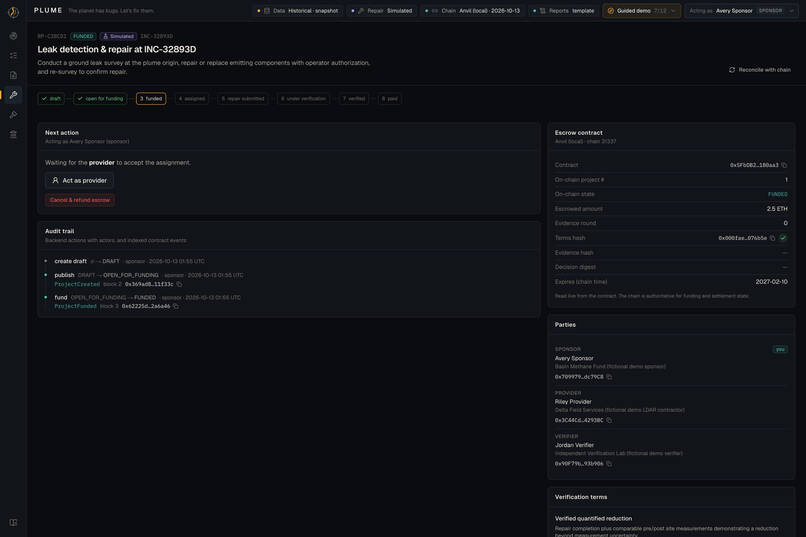Click the Act as provider button
The width and height of the screenshot is (806, 537).
click(x=79, y=180)
